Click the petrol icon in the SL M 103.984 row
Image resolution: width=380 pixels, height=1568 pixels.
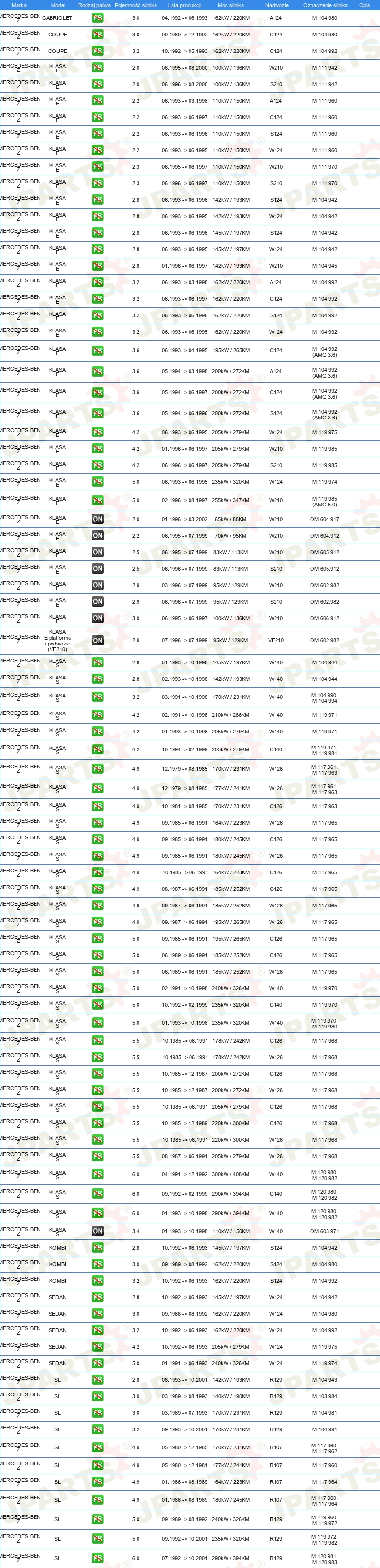pyautogui.click(x=98, y=1396)
